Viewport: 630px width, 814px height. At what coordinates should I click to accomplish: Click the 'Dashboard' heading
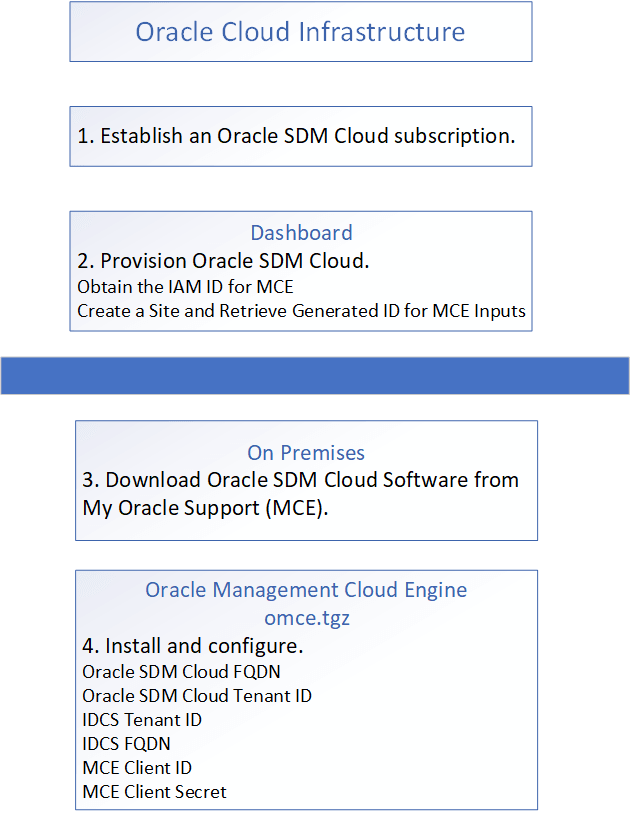coord(302,233)
